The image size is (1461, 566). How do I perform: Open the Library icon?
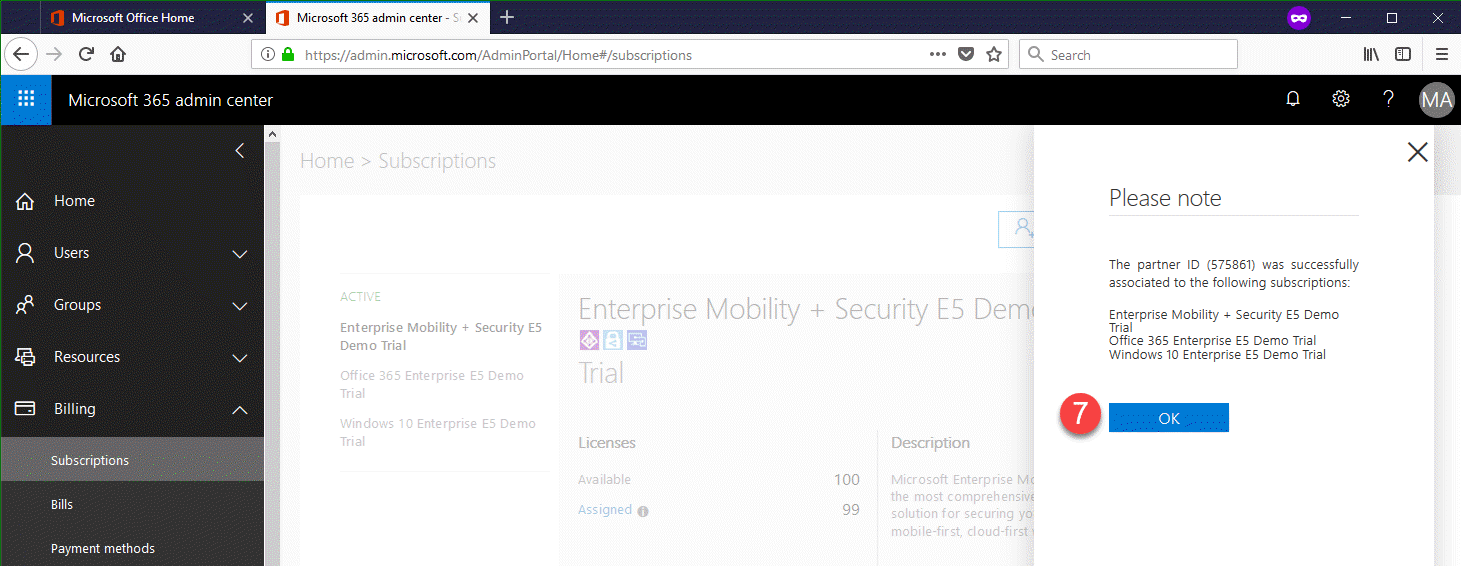coord(1371,54)
